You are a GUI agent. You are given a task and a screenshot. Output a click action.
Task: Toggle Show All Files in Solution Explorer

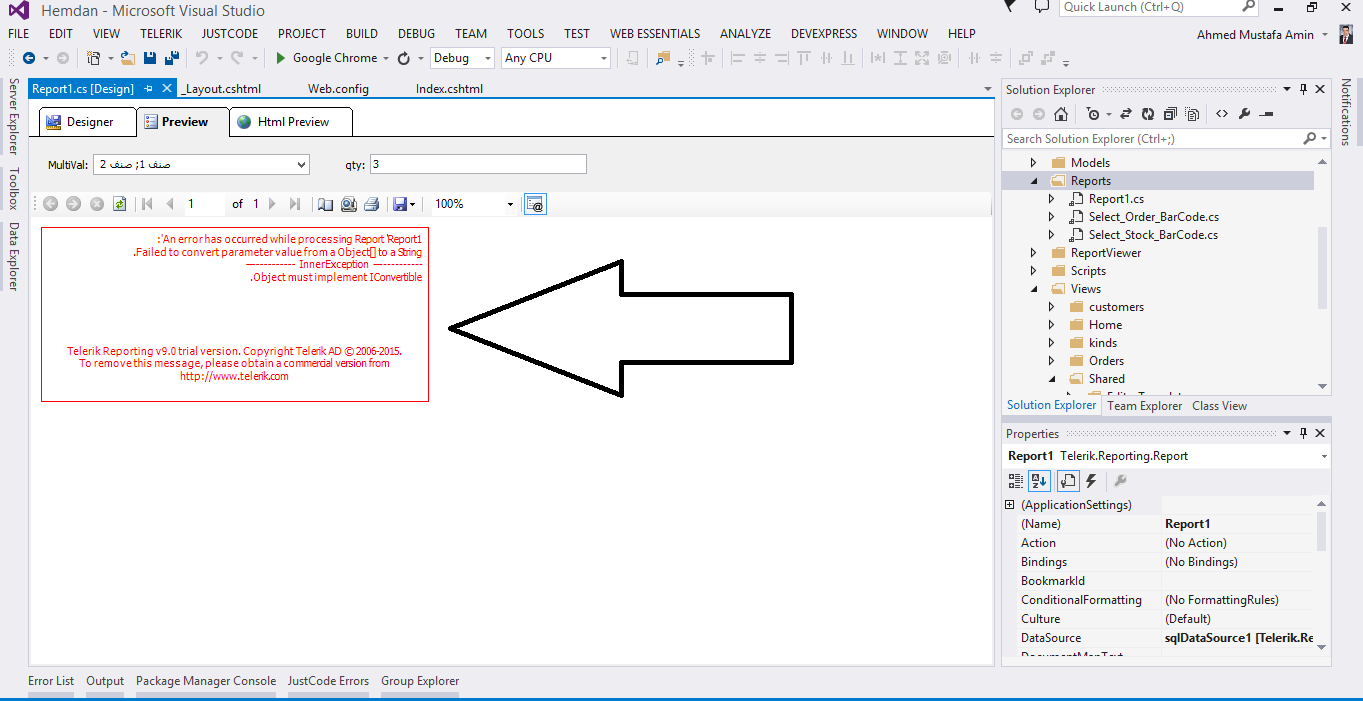(1190, 114)
